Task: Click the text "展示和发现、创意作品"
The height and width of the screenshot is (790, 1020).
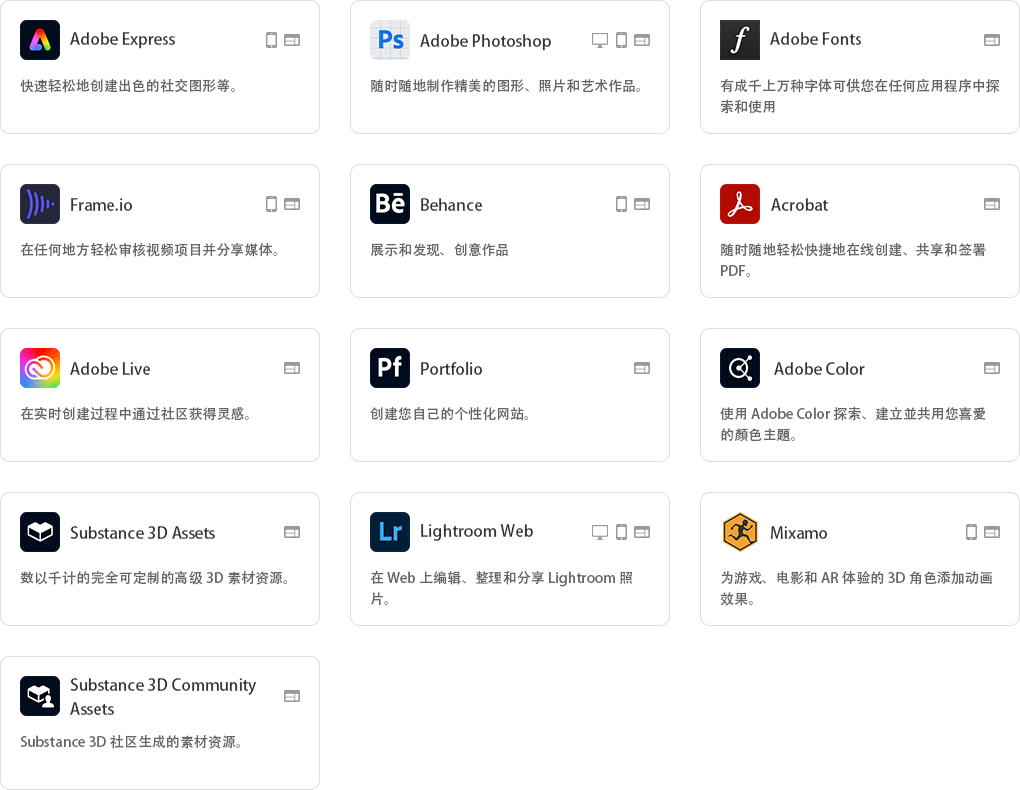Action: [x=439, y=250]
